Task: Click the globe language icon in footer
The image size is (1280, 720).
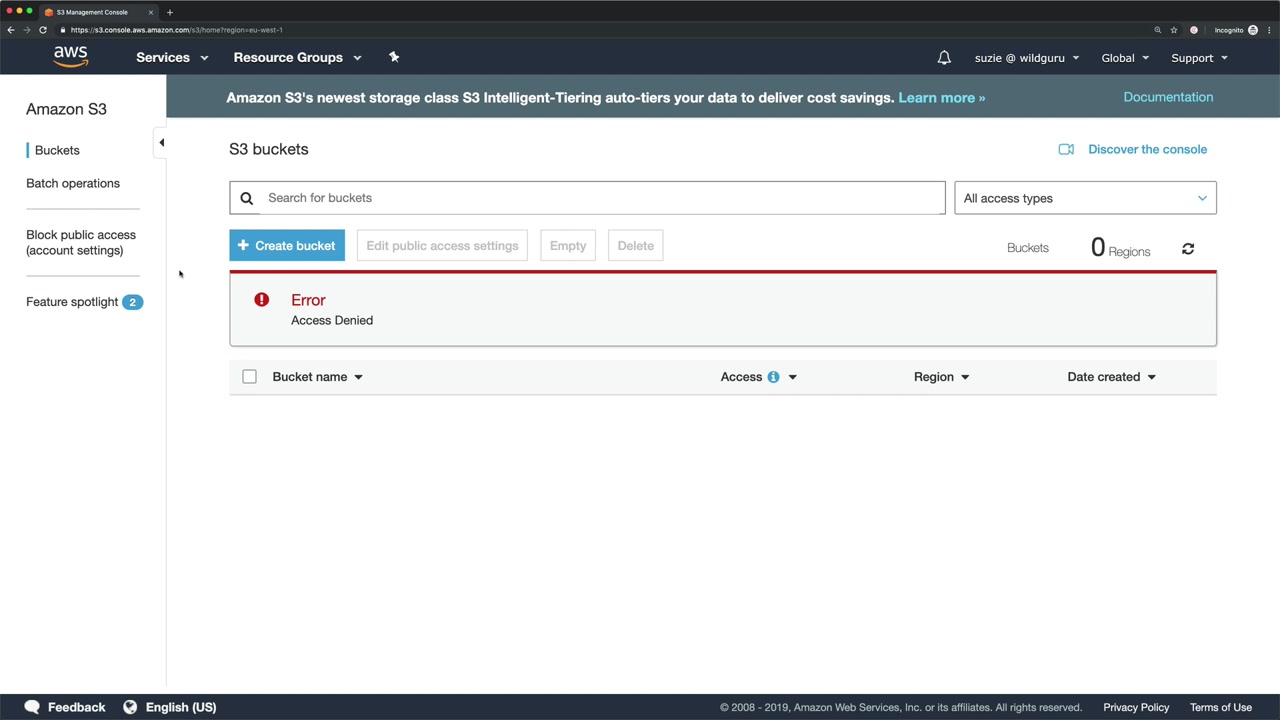Action: (130, 707)
